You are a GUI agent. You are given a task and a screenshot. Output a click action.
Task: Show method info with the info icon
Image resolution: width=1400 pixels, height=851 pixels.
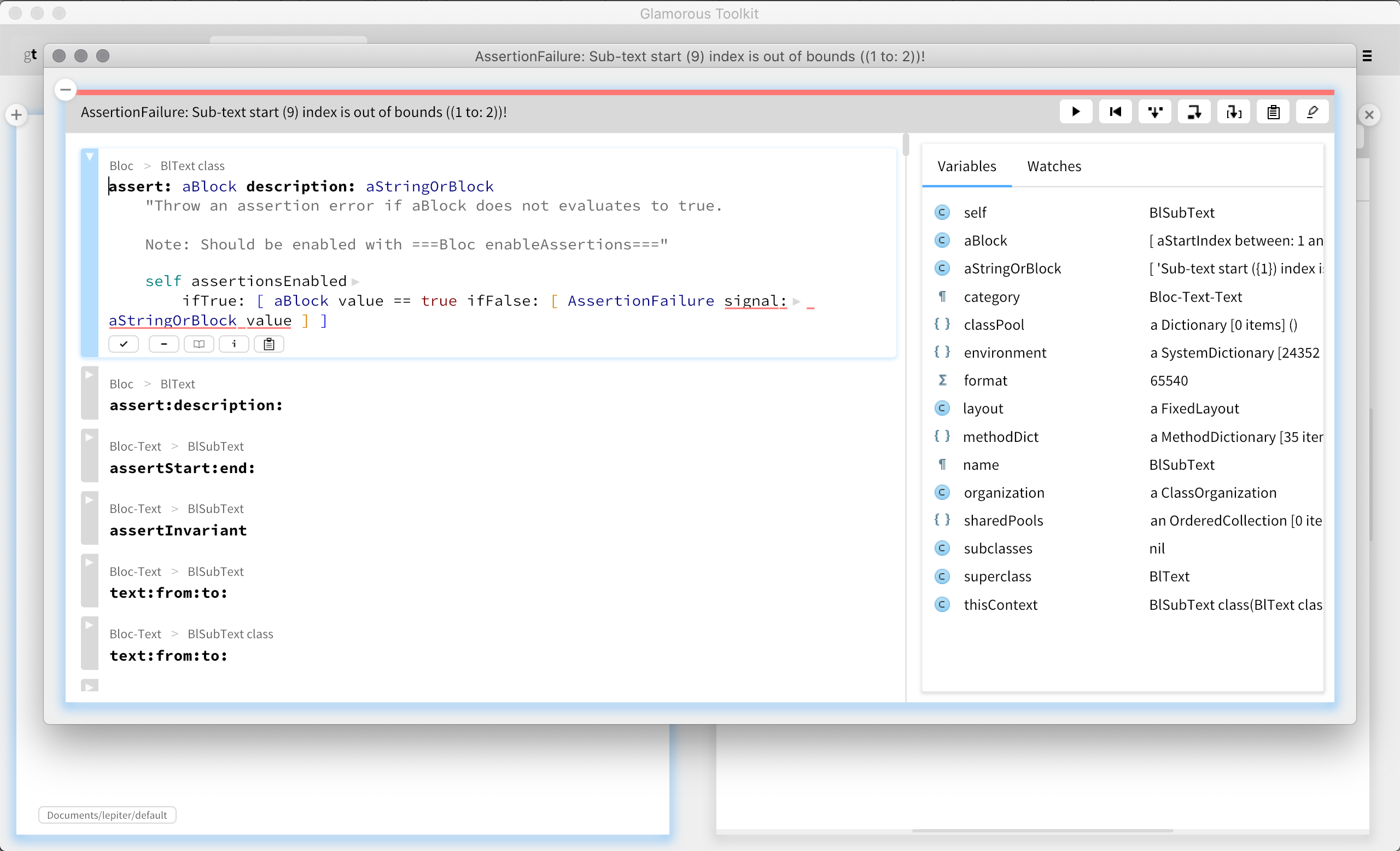[234, 343]
